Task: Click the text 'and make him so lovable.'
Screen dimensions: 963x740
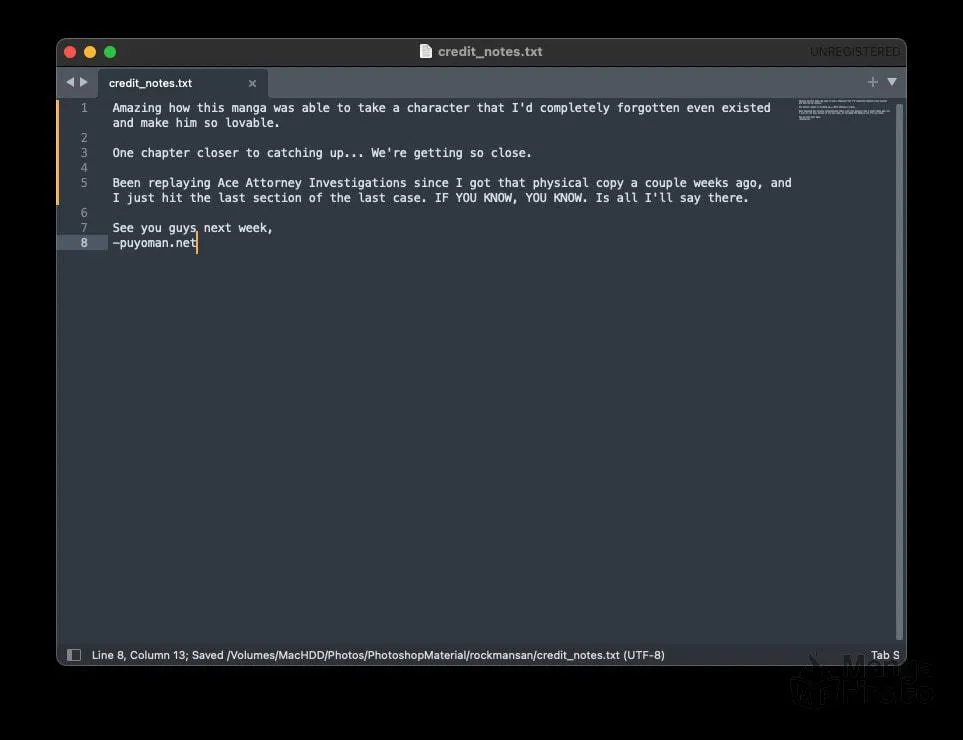Action: (196, 123)
